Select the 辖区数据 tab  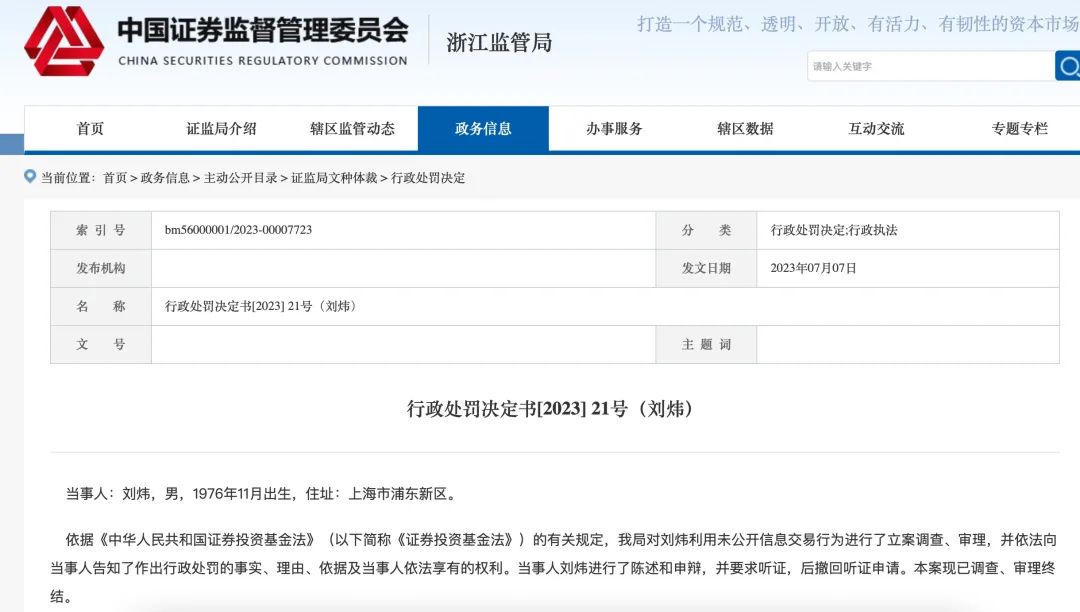(x=745, y=128)
